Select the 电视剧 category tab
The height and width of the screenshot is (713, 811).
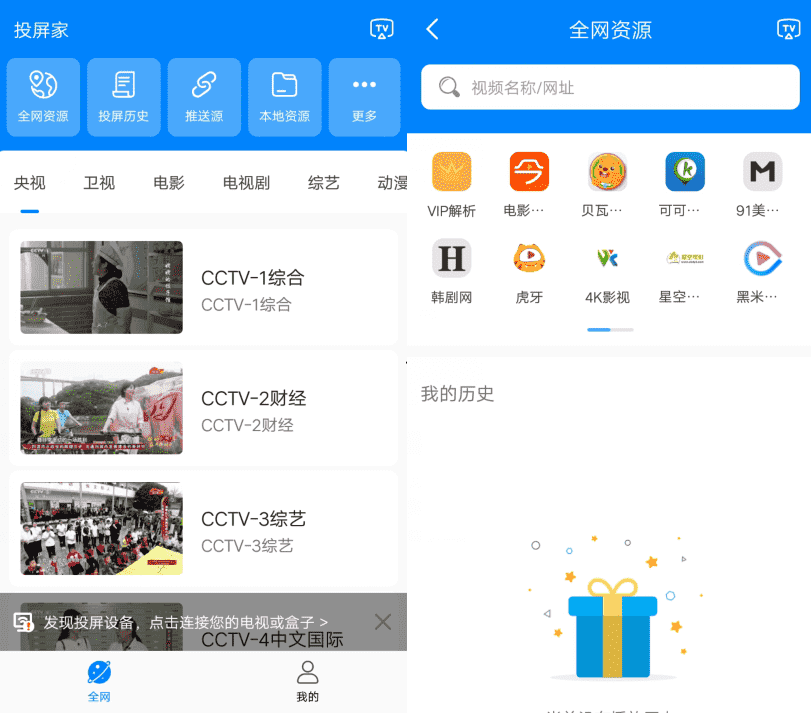[x=246, y=183]
